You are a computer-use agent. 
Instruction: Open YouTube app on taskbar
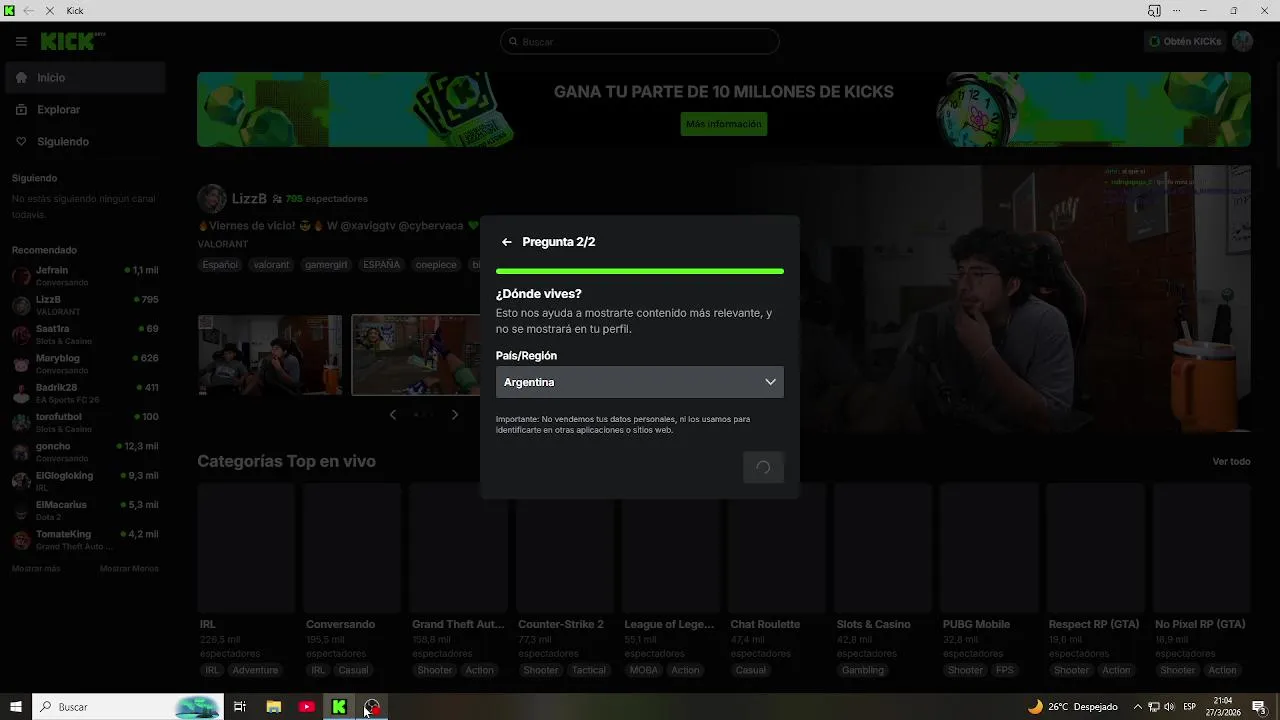307,706
